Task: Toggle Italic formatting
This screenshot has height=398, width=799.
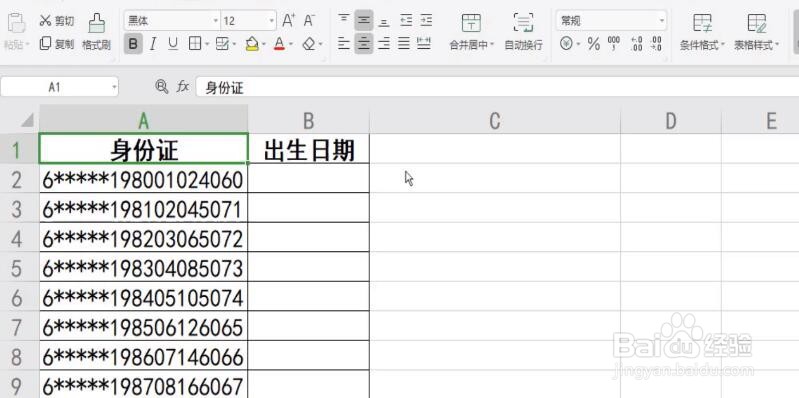Action: tap(152, 44)
